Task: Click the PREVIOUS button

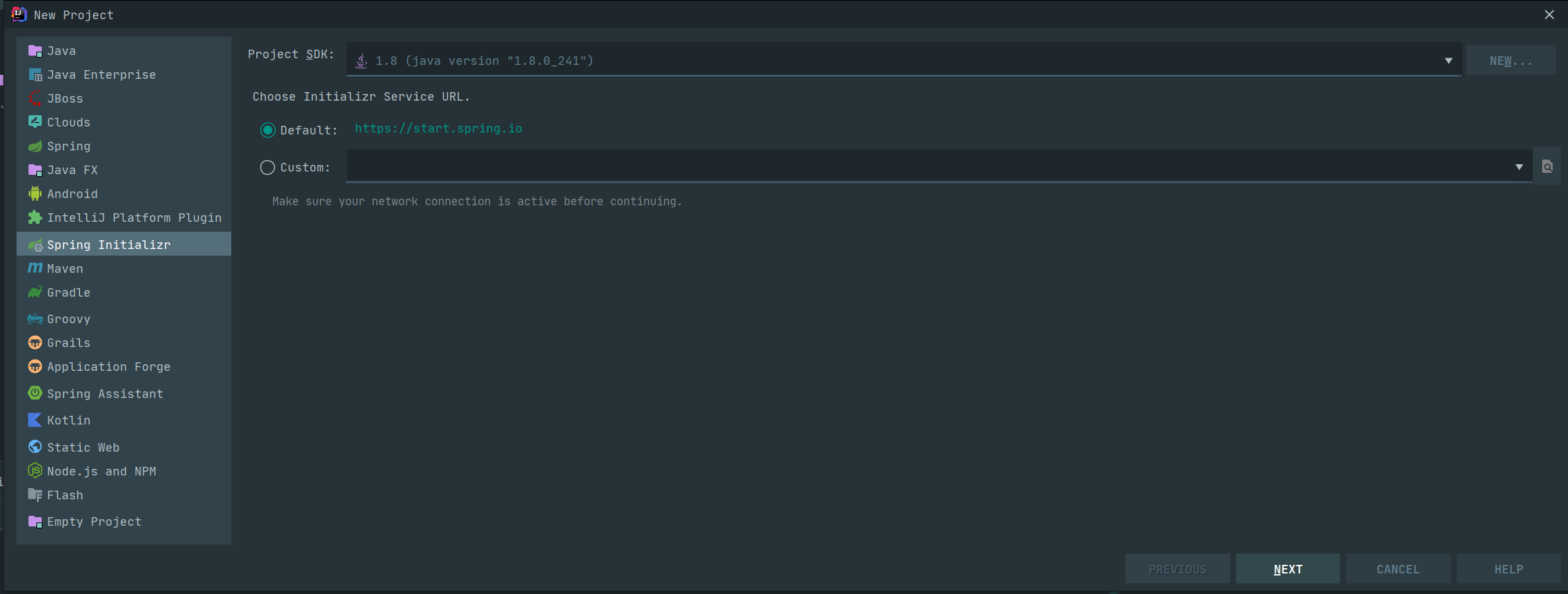Action: tap(1177, 569)
